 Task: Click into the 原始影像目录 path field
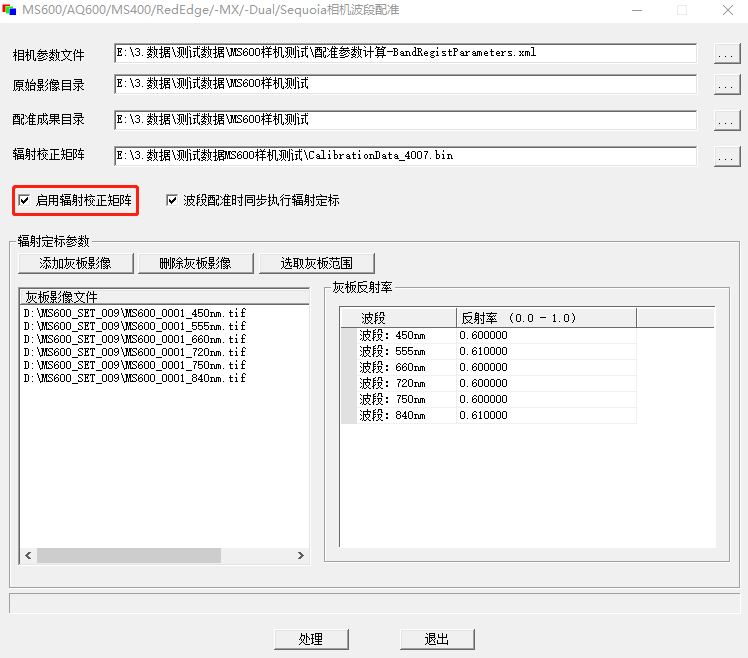[405, 84]
